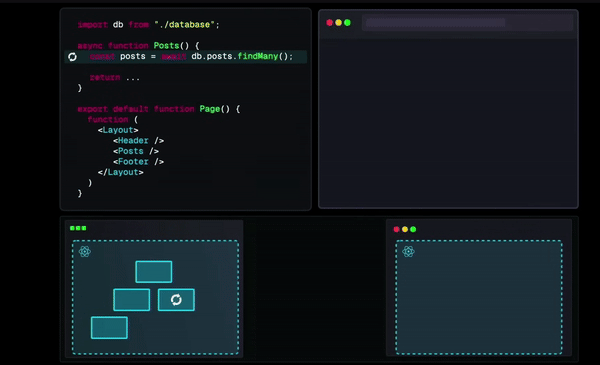Click the green dot of the bottom-right browser window

point(413,229)
